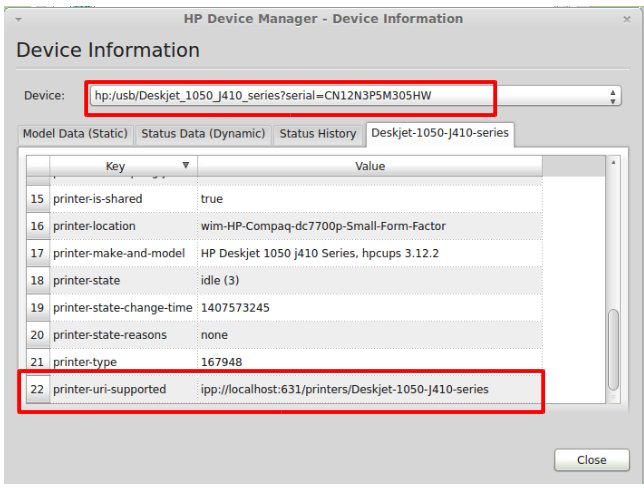This screenshot has width=644, height=494.
Task: Click the printer-state-change-time key cell
Action: tap(124, 308)
